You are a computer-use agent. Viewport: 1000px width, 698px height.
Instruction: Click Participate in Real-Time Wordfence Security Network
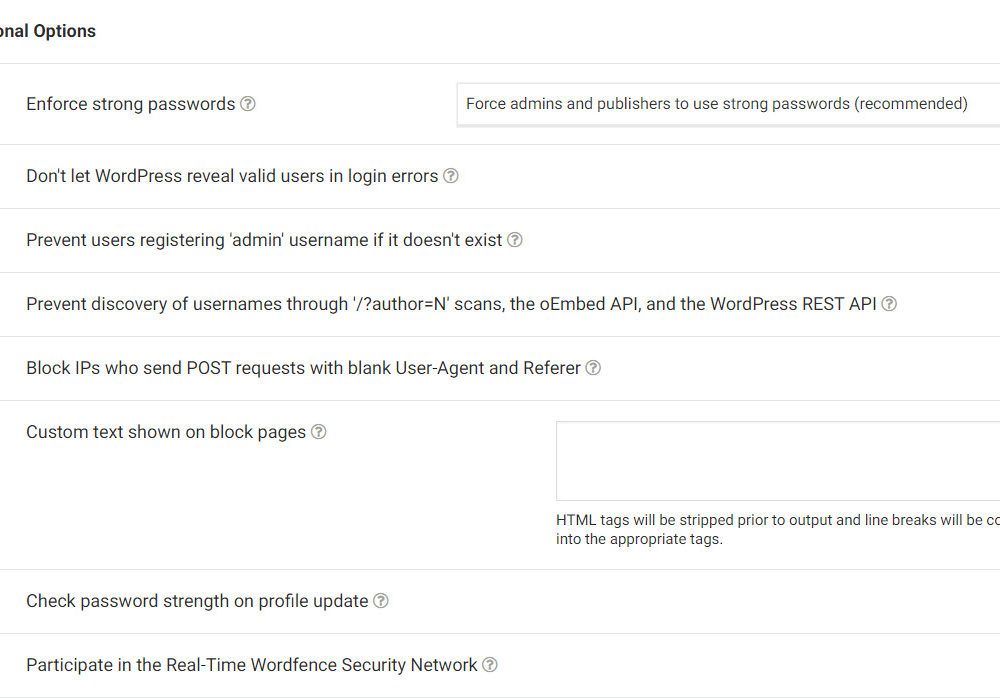(252, 665)
